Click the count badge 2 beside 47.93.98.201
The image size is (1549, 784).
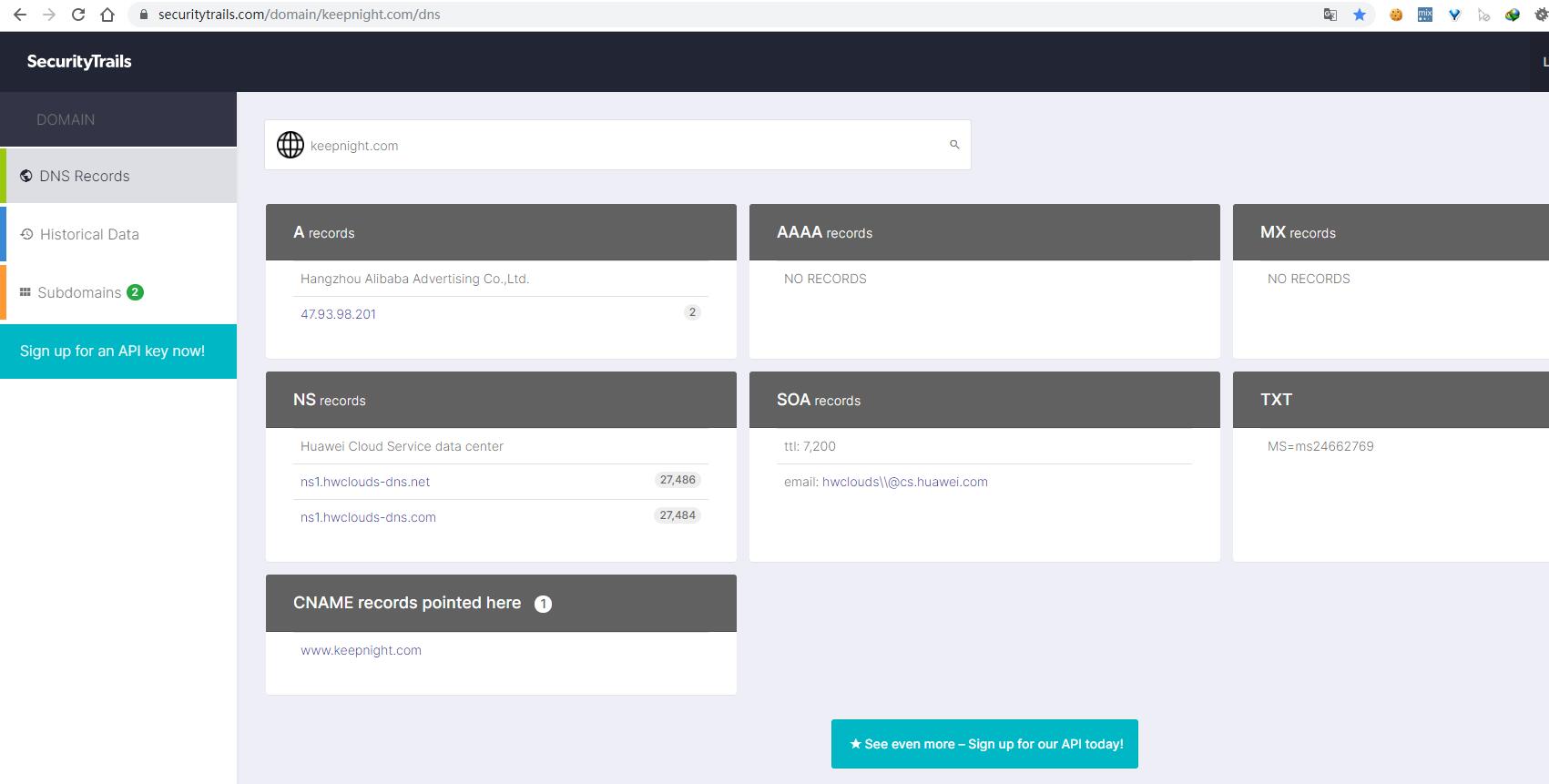(692, 312)
